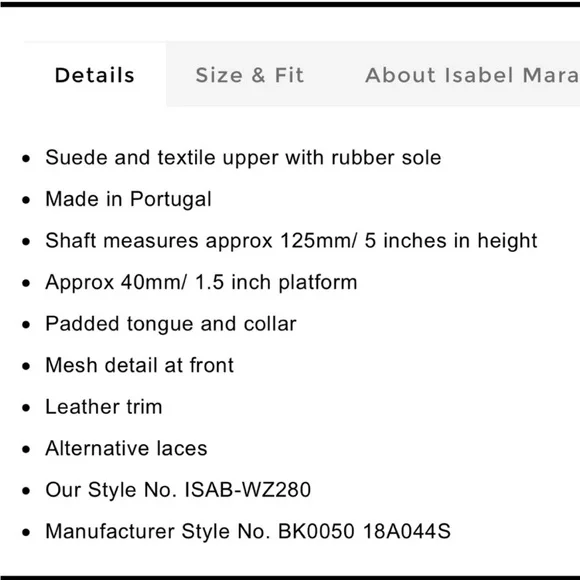This screenshot has width=580, height=580.
Task: Click the bullet beside Our Style No.
Action: (x=26, y=491)
